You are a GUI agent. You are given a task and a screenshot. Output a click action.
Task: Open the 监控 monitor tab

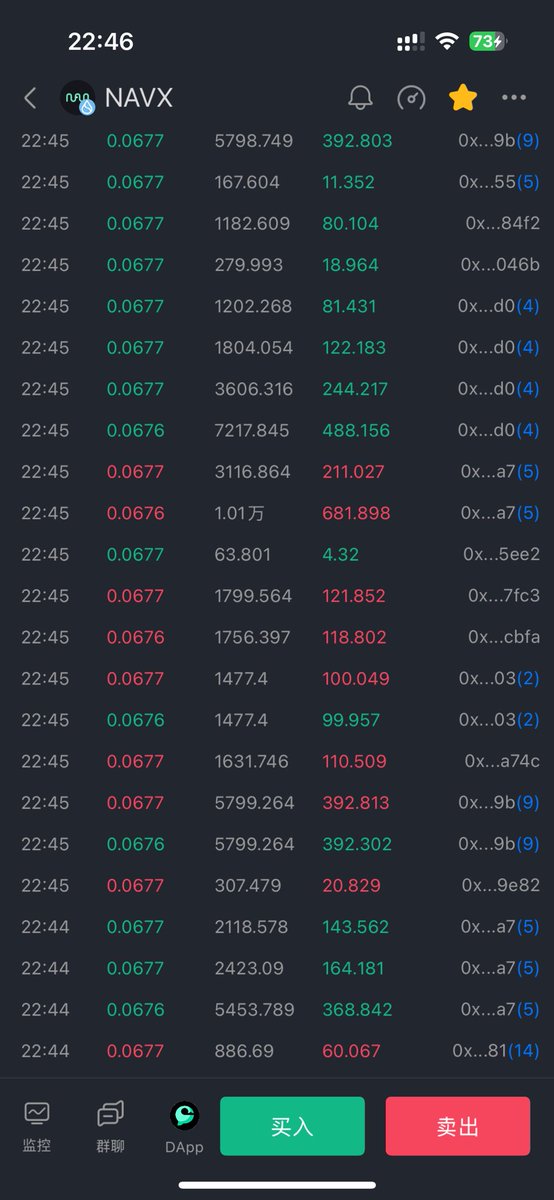[37, 1127]
